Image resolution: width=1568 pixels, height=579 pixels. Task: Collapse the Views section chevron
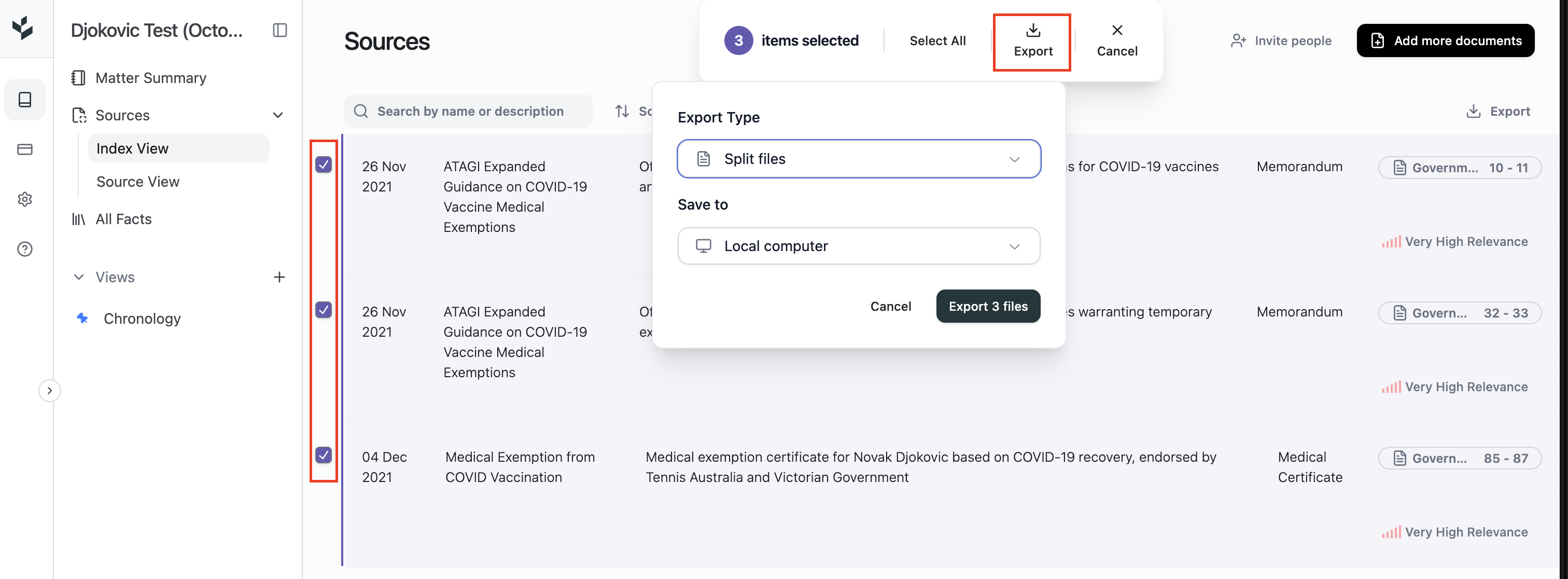click(x=78, y=277)
